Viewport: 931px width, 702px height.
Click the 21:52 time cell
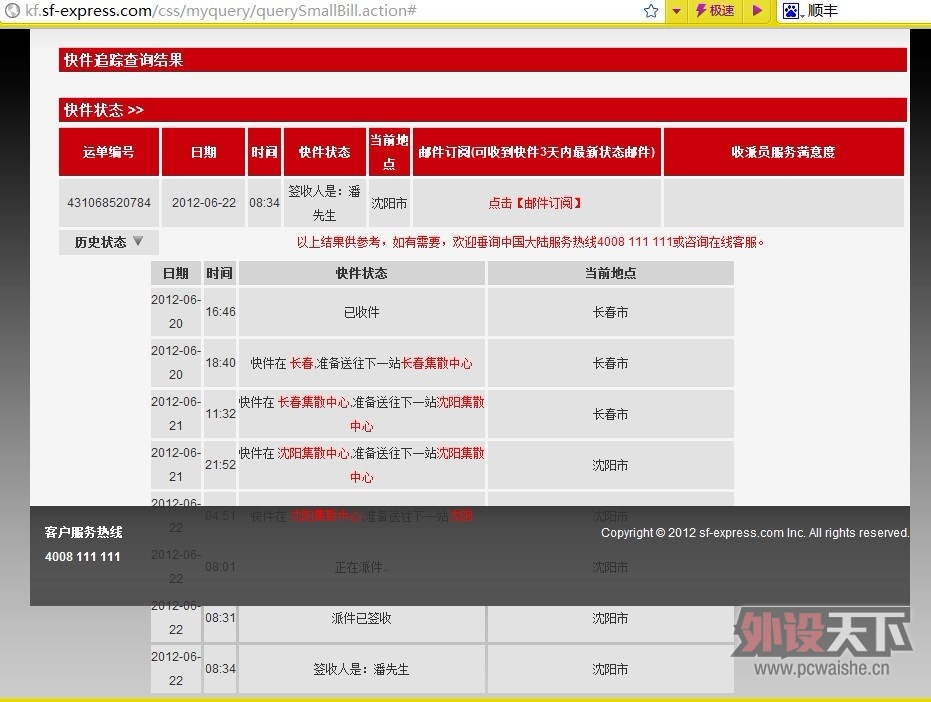tap(220, 465)
